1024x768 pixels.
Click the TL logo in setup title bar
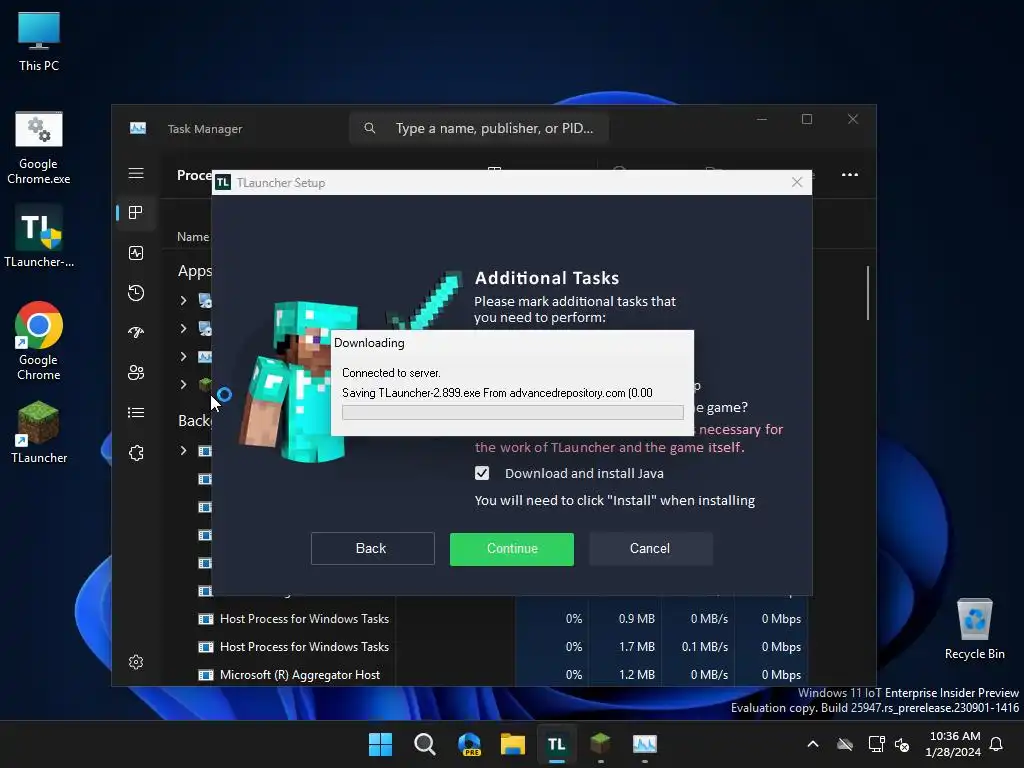(x=223, y=182)
